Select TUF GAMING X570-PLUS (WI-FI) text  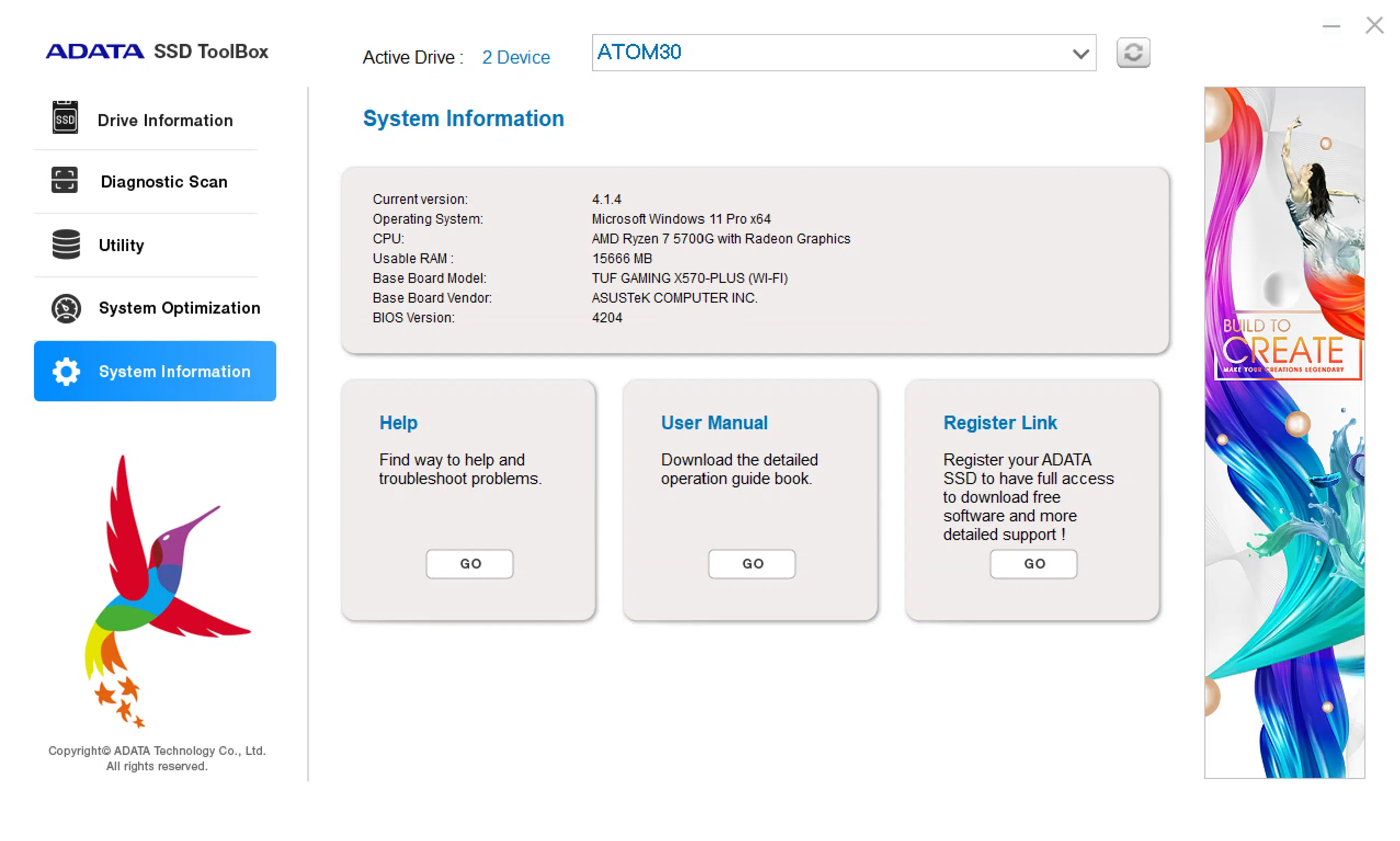(690, 279)
